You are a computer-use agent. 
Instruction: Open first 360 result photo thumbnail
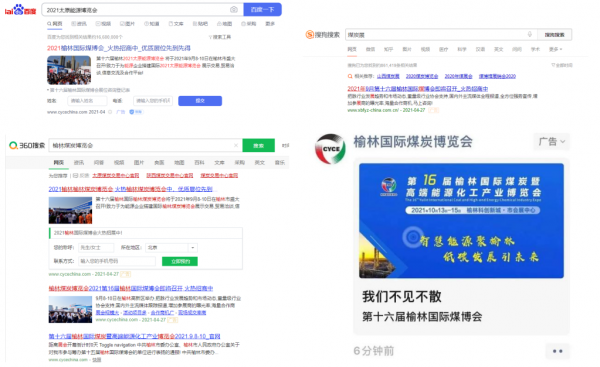pyautogui.click(x=70, y=210)
